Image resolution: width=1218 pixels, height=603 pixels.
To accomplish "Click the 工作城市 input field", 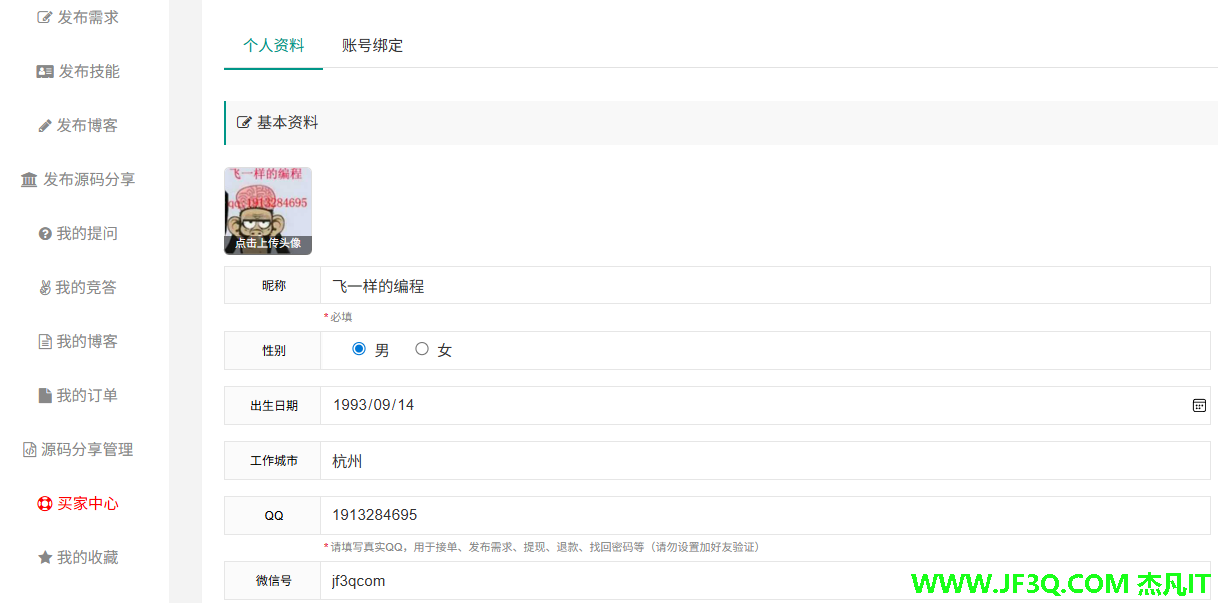I will (764, 461).
